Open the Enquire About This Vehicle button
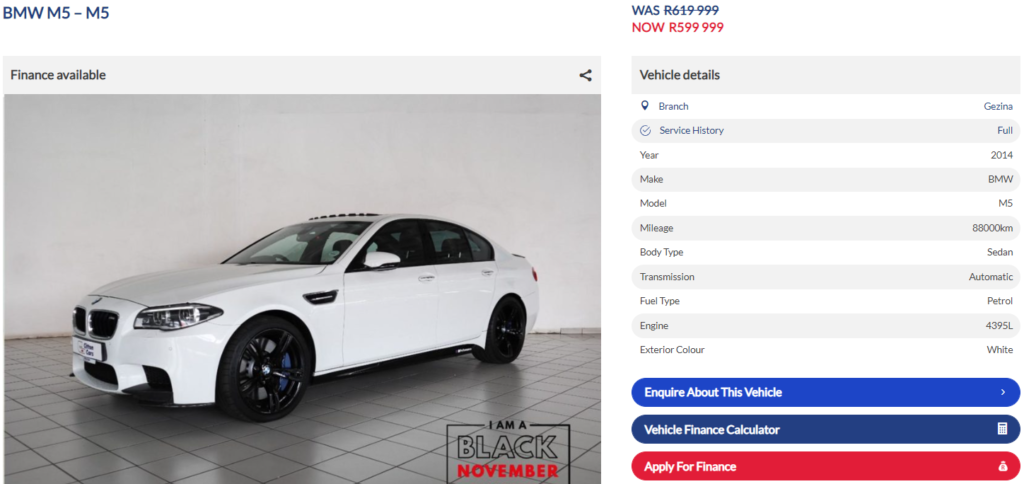 [825, 393]
